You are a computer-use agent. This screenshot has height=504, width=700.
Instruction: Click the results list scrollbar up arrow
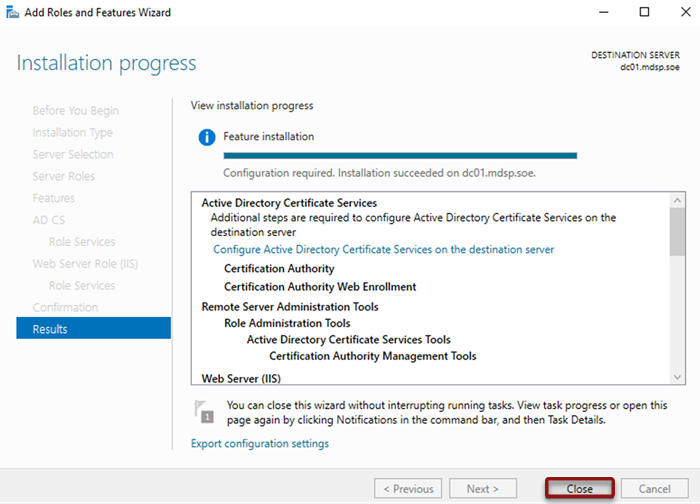pyautogui.click(x=677, y=200)
